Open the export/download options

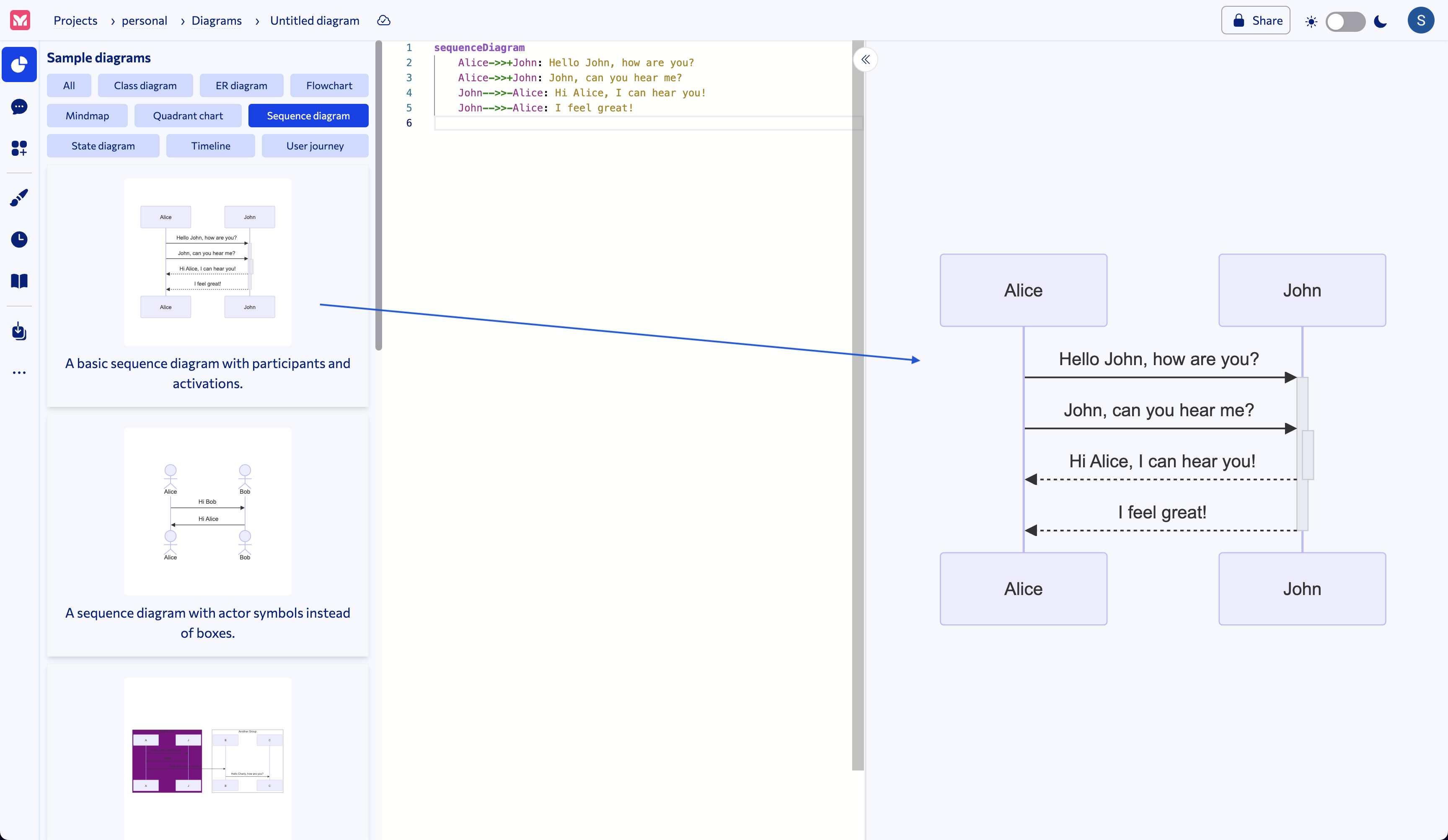pyautogui.click(x=19, y=331)
